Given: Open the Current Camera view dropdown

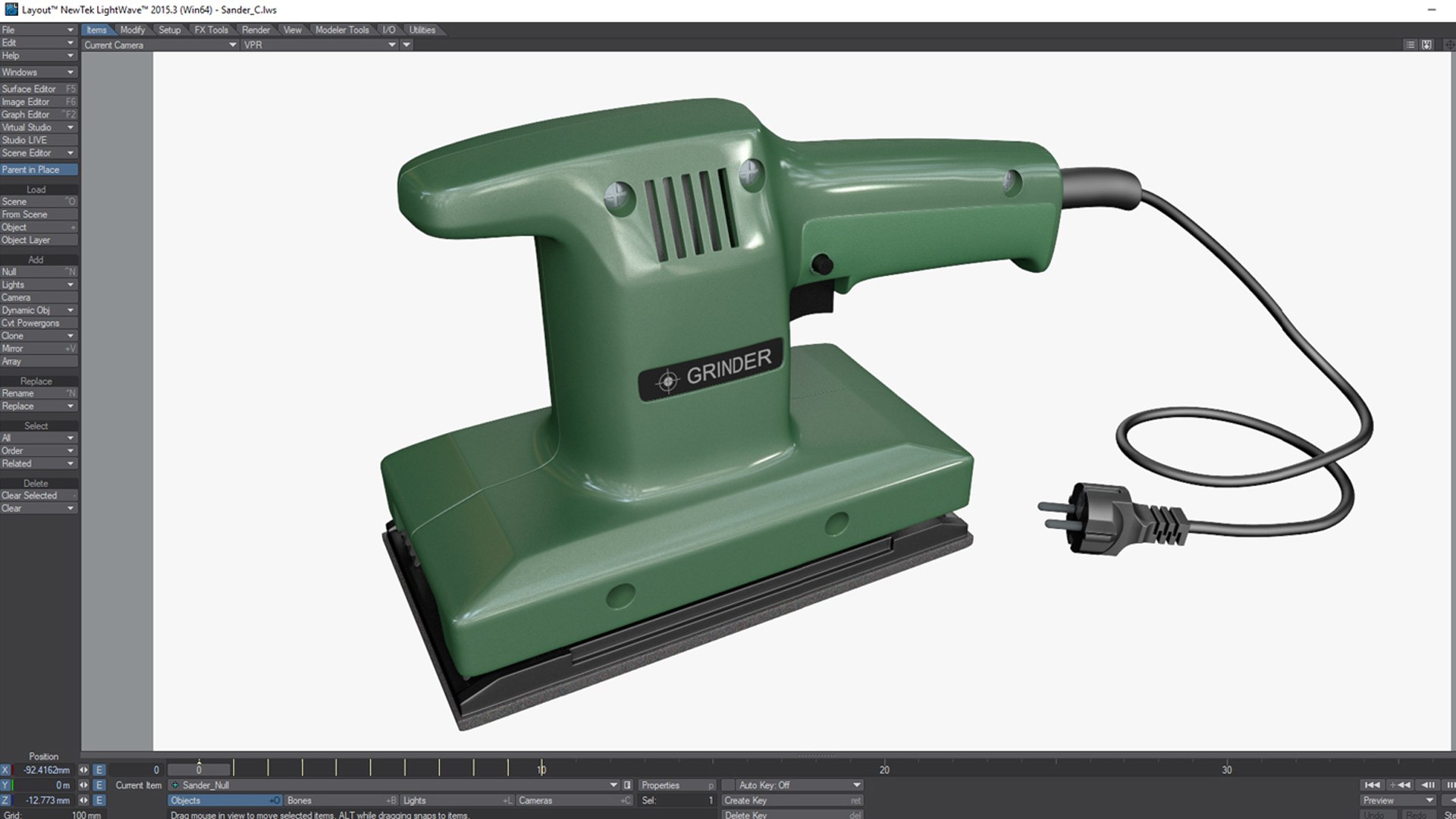Looking at the screenshot, I should (x=160, y=45).
